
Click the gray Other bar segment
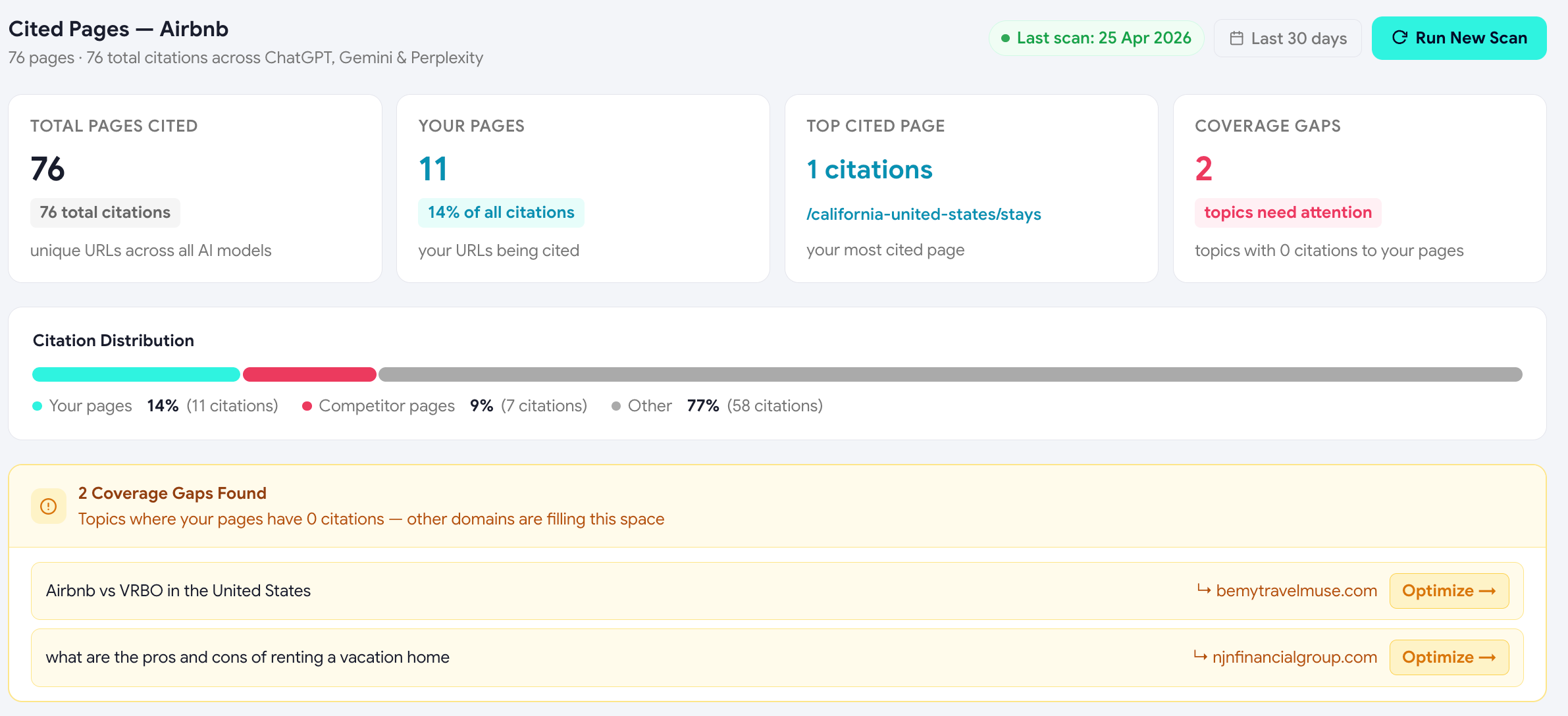coord(951,374)
